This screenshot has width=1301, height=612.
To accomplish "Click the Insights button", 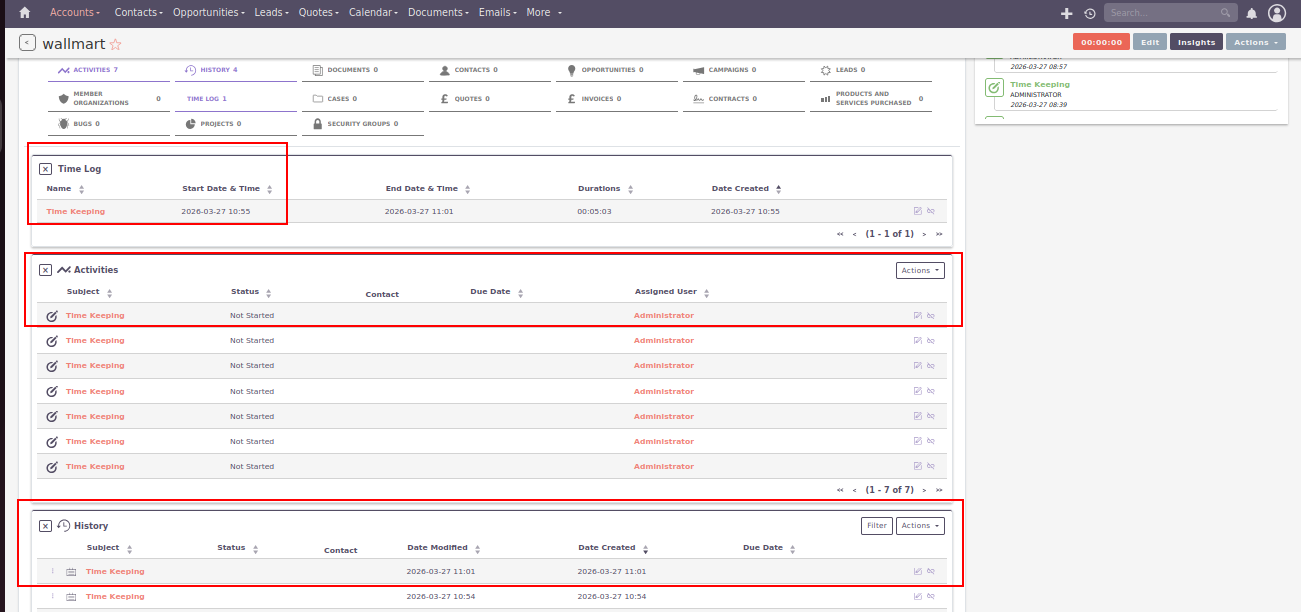I will [x=1196, y=42].
